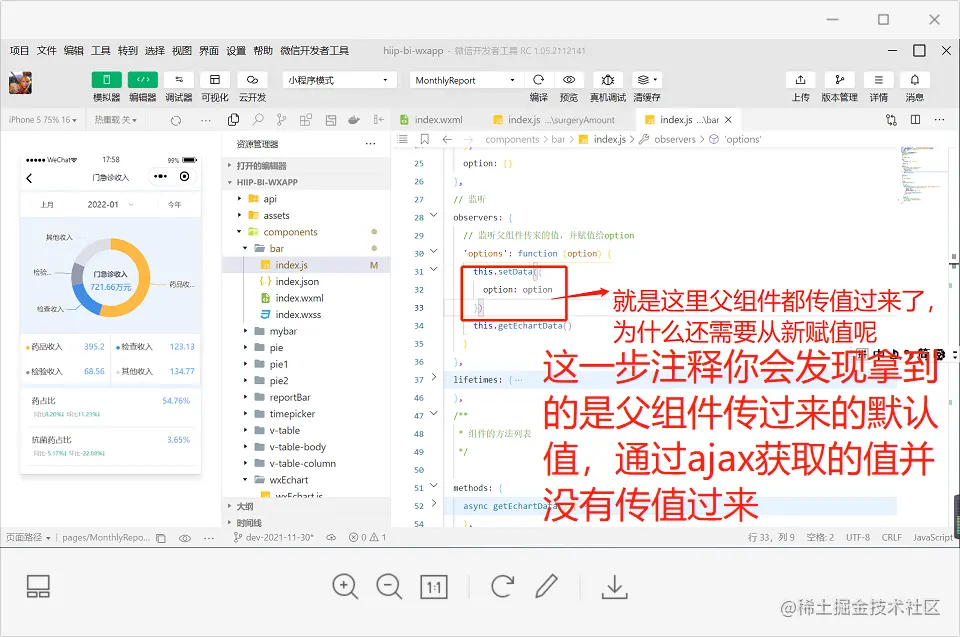The width and height of the screenshot is (960, 637).
Task: Expand the timepicker folder
Action: 245,413
